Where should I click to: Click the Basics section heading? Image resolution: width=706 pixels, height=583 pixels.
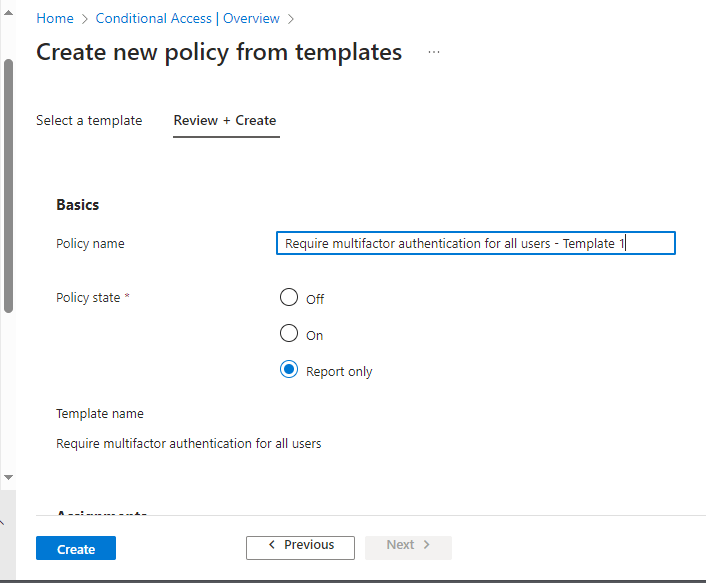[x=78, y=205]
